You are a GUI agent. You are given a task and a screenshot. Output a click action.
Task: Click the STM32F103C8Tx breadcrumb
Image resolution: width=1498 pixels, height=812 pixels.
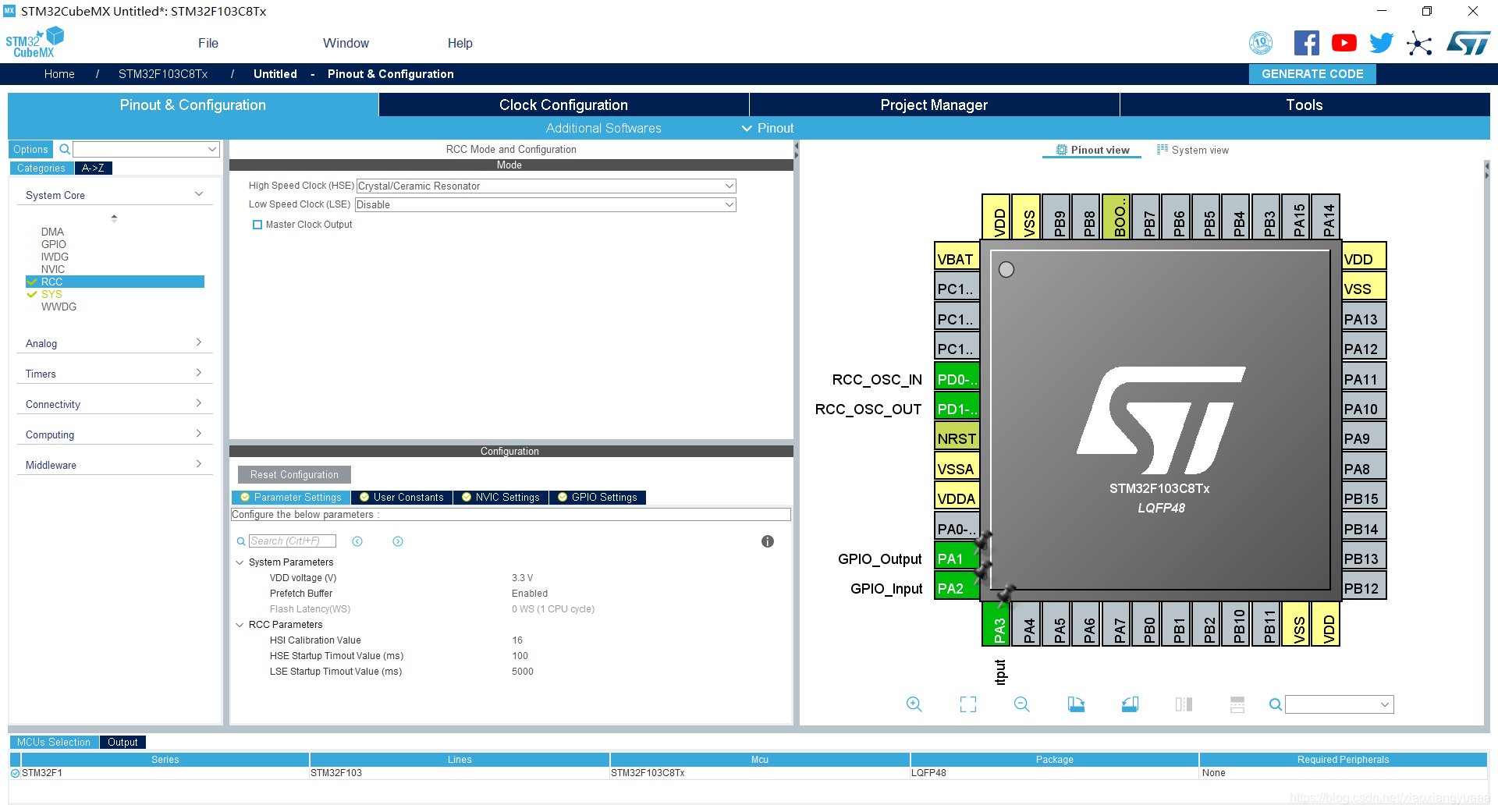(x=163, y=74)
